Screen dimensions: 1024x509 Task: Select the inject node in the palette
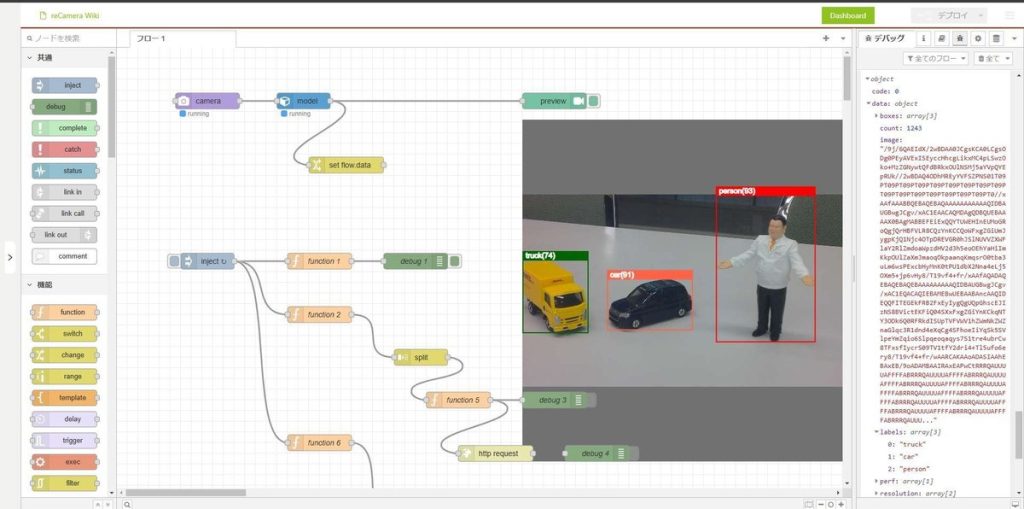(x=65, y=85)
